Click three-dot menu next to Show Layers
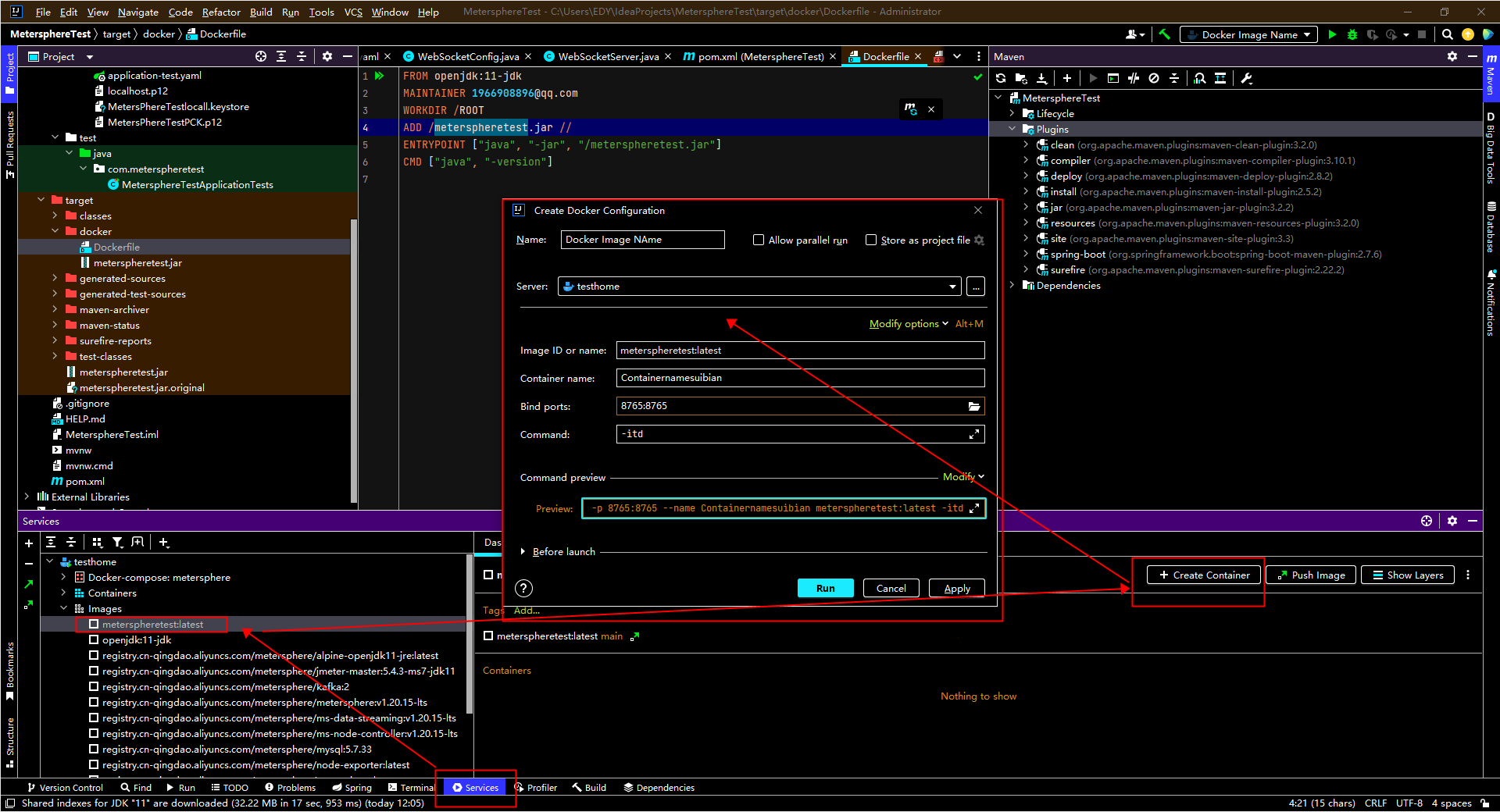The width and height of the screenshot is (1500, 812). pyautogui.click(x=1468, y=575)
